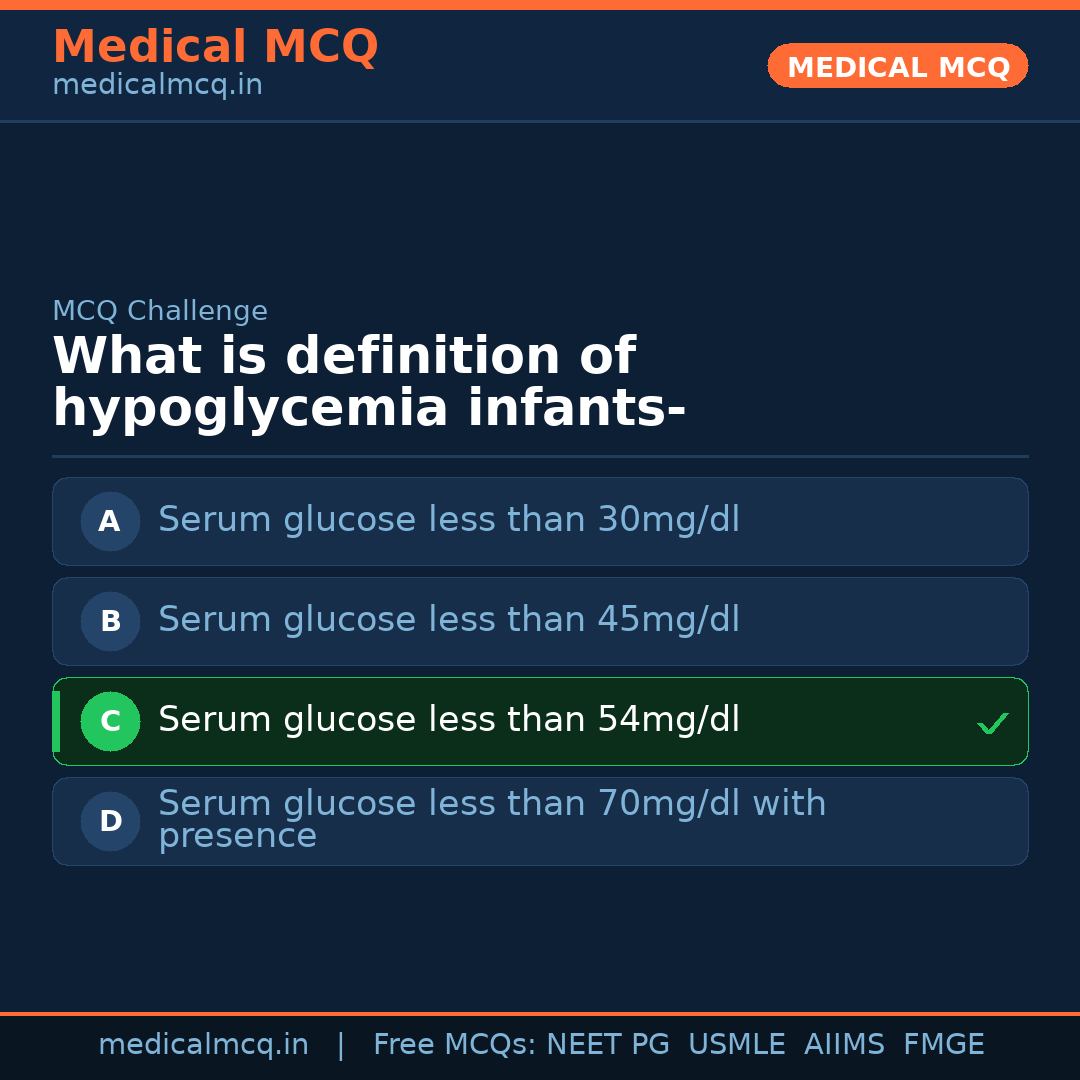Viewport: 1080px width, 1080px height.
Task: Click the green letter C circle
Action: click(x=110, y=721)
